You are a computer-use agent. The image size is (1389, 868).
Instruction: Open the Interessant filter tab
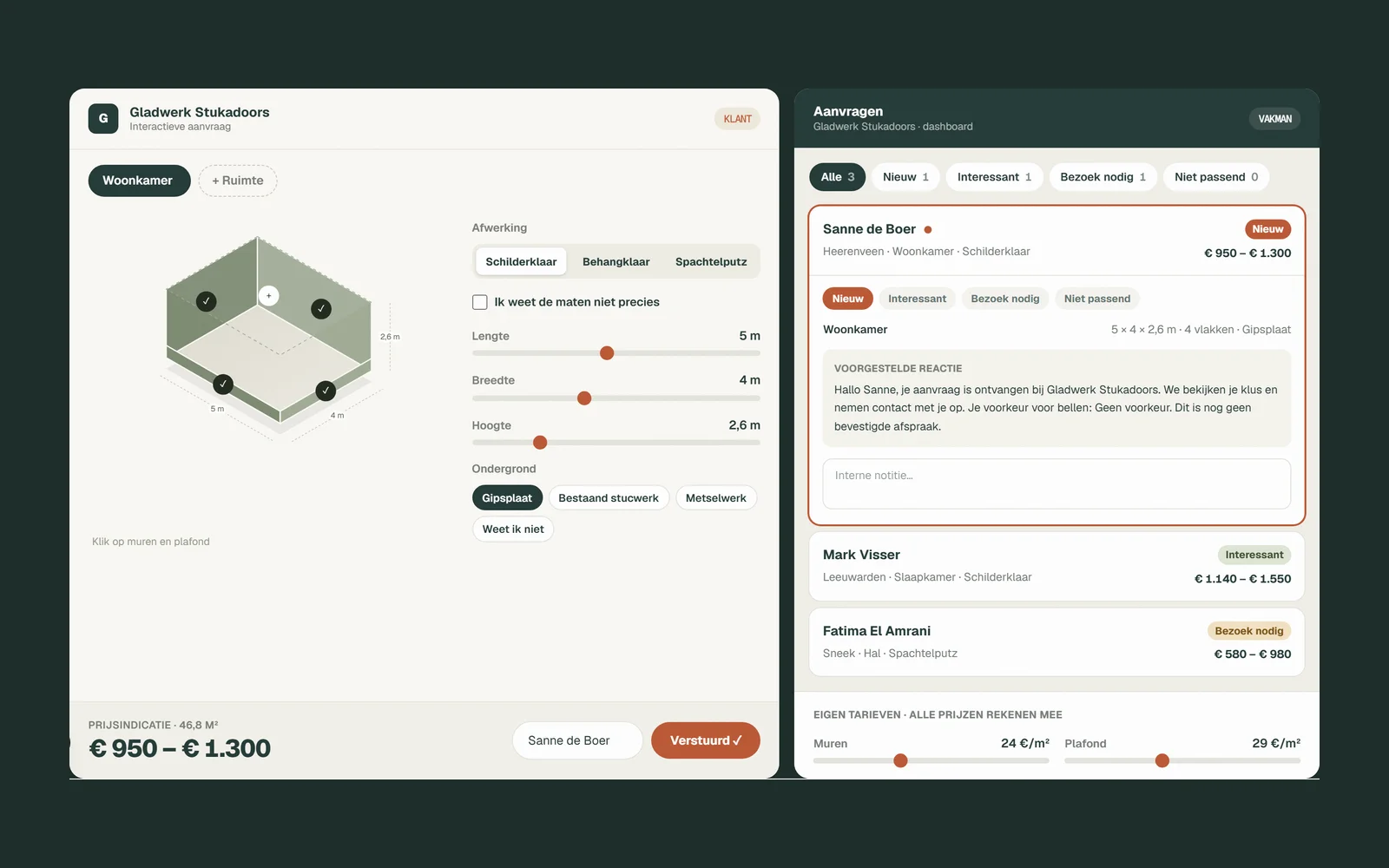[x=994, y=177]
